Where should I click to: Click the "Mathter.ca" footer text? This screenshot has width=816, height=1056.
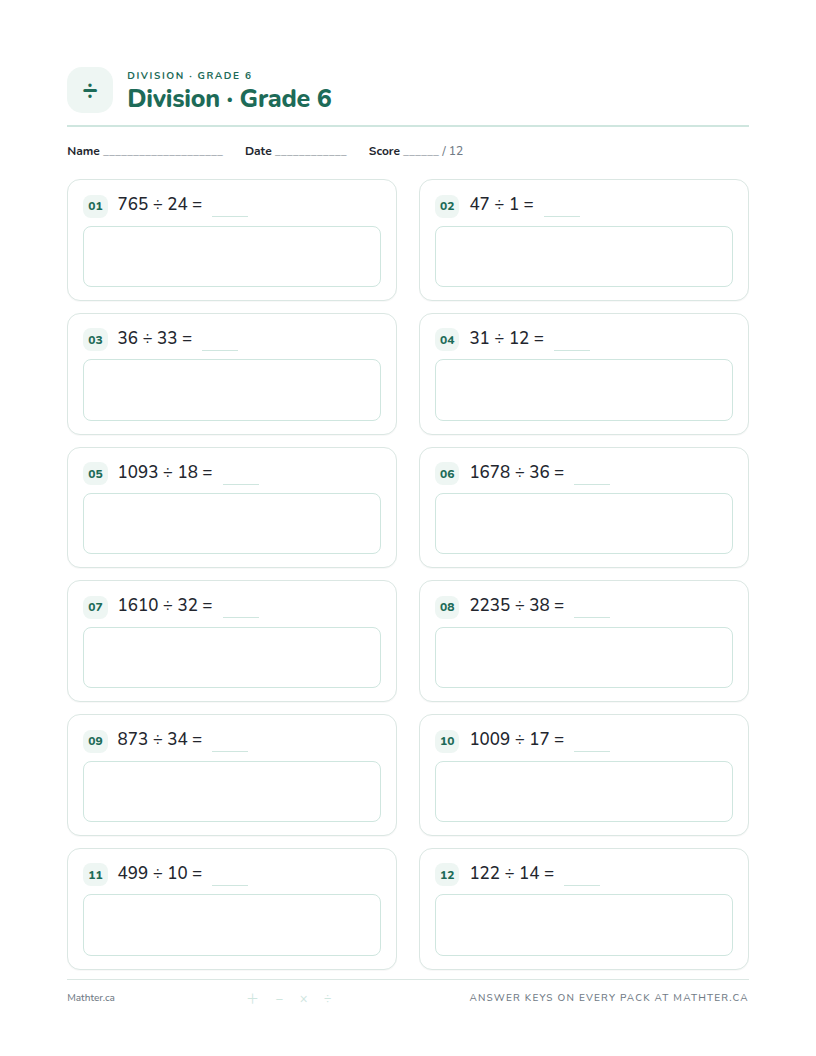91,998
